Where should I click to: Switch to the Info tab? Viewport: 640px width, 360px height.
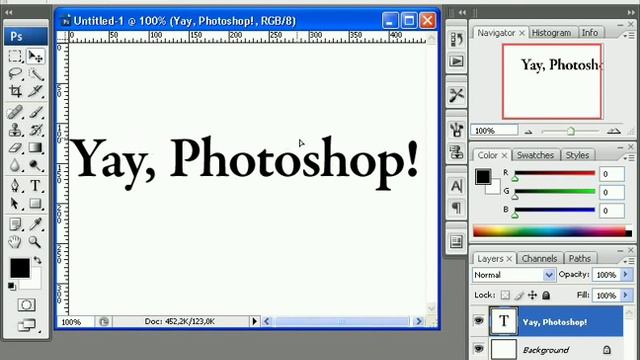pos(589,33)
